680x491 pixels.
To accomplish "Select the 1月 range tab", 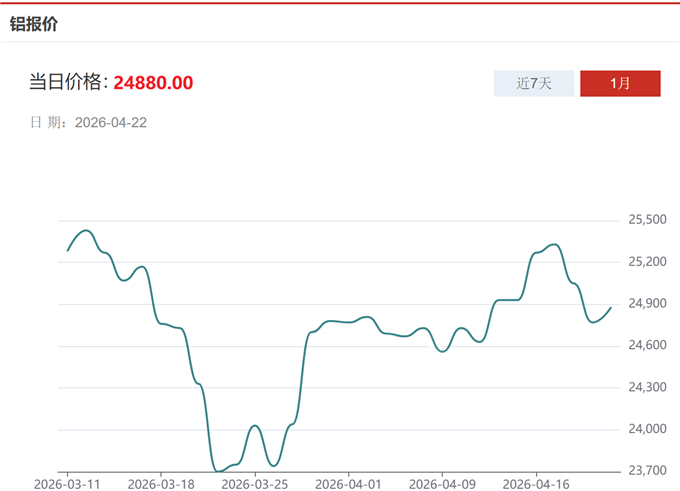I will coord(620,83).
